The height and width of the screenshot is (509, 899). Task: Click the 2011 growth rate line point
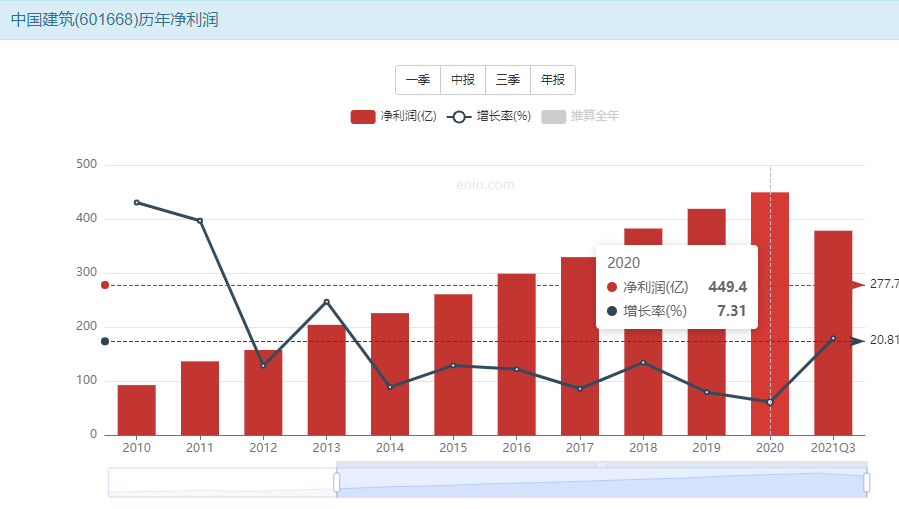click(200, 221)
